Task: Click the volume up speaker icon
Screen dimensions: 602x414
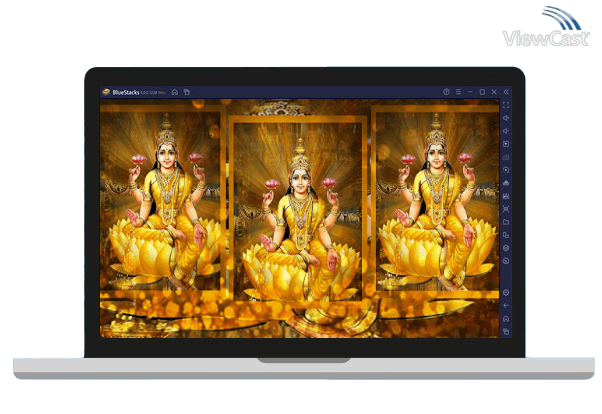Action: click(506, 118)
